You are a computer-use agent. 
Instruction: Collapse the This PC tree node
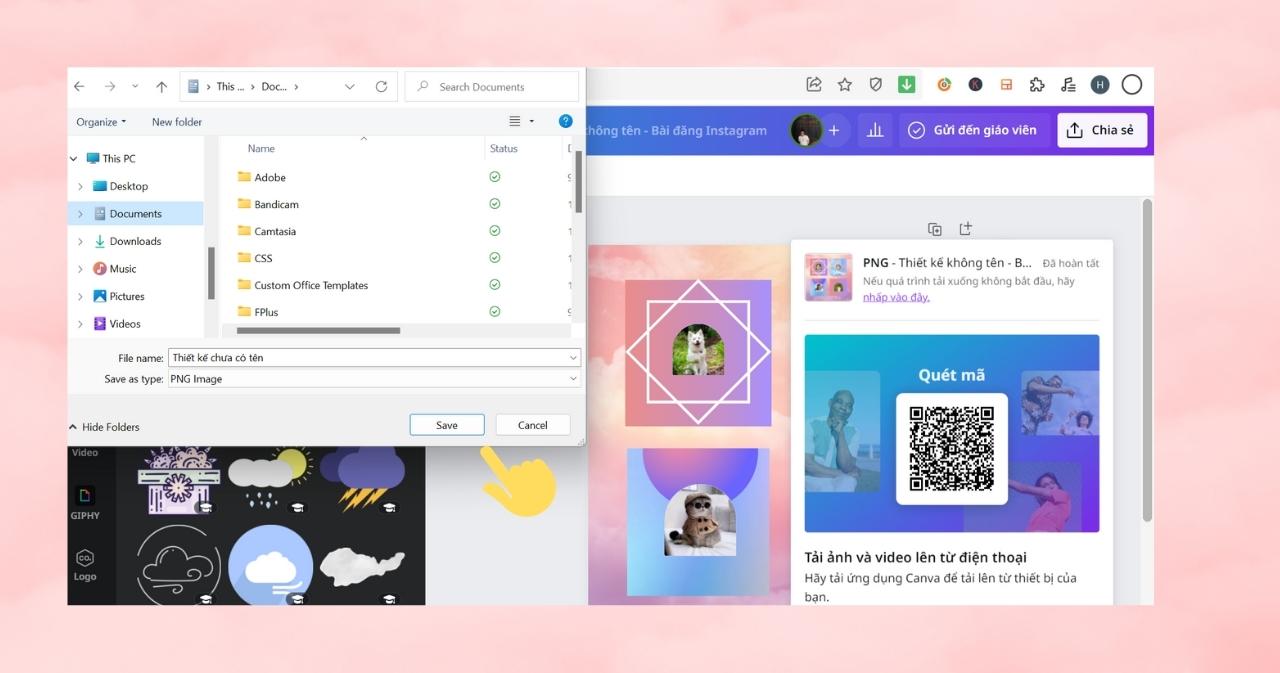click(74, 159)
